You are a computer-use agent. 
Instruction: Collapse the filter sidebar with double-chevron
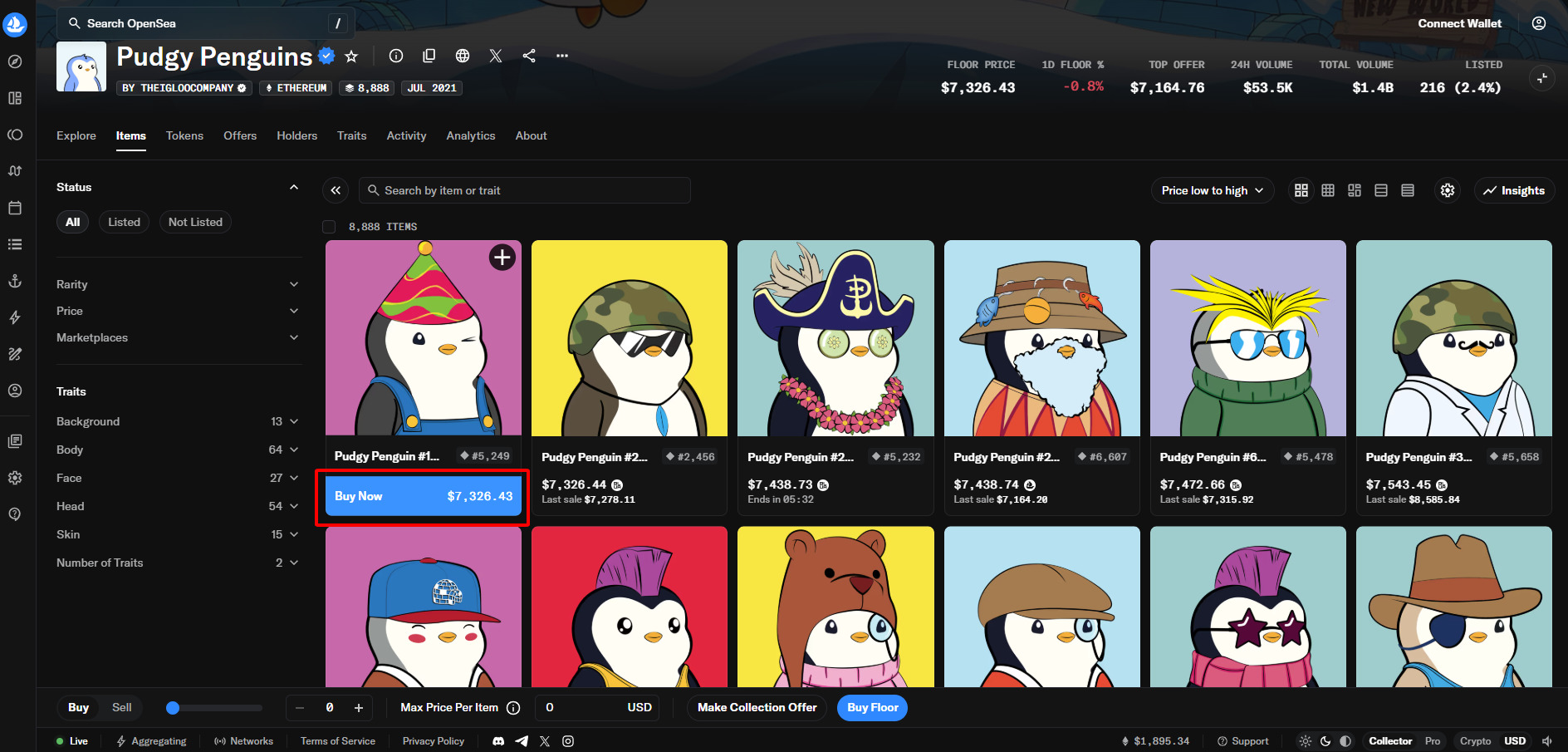(x=336, y=190)
